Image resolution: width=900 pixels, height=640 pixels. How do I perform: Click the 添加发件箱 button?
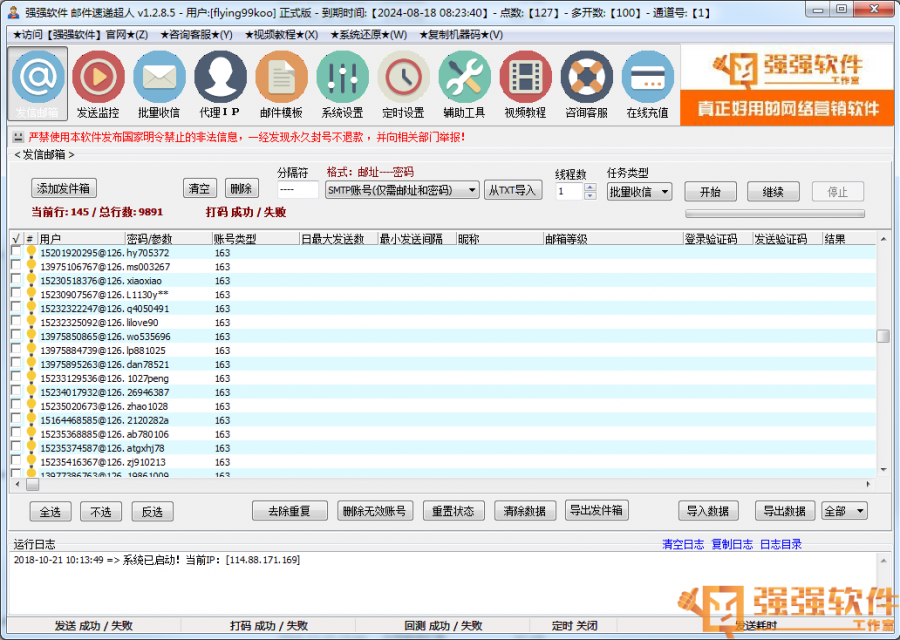[64, 189]
